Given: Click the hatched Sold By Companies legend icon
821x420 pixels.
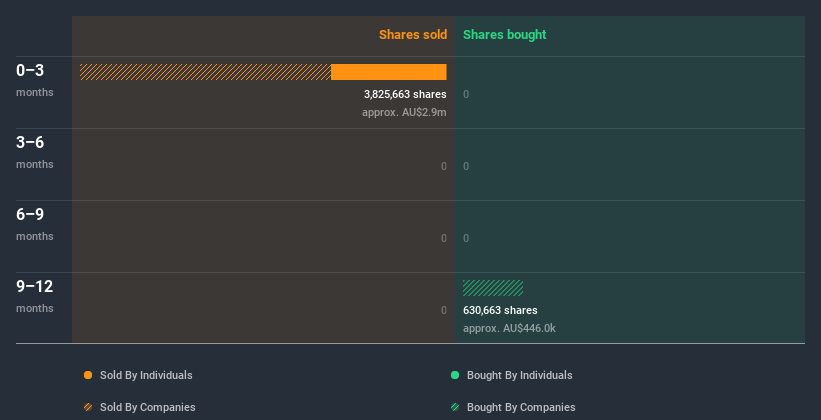Looking at the screenshot, I should tap(88, 407).
